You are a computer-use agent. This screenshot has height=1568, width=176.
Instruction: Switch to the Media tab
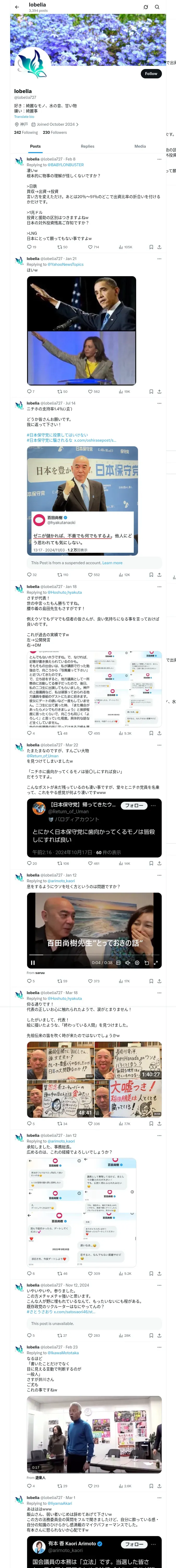[140, 146]
